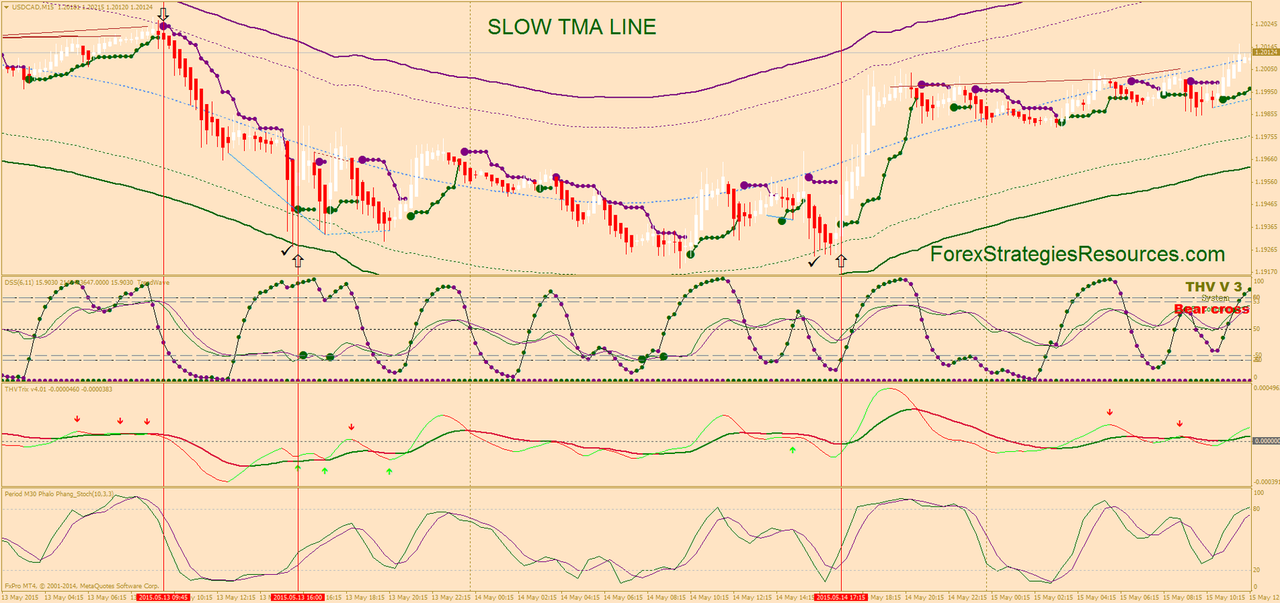The image size is (1280, 603).
Task: Click the second up arrow marker after the May 14 low
Action: pyautogui.click(x=842, y=259)
